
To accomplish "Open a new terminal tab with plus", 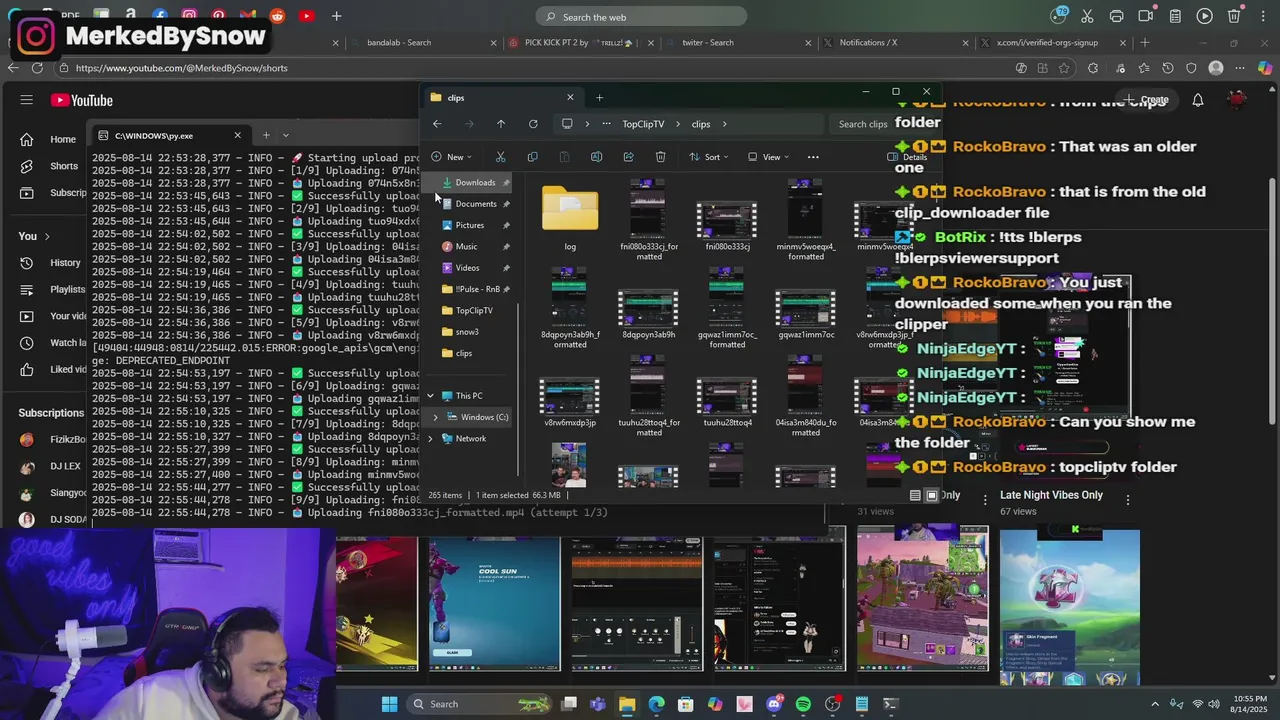I will point(265,135).
